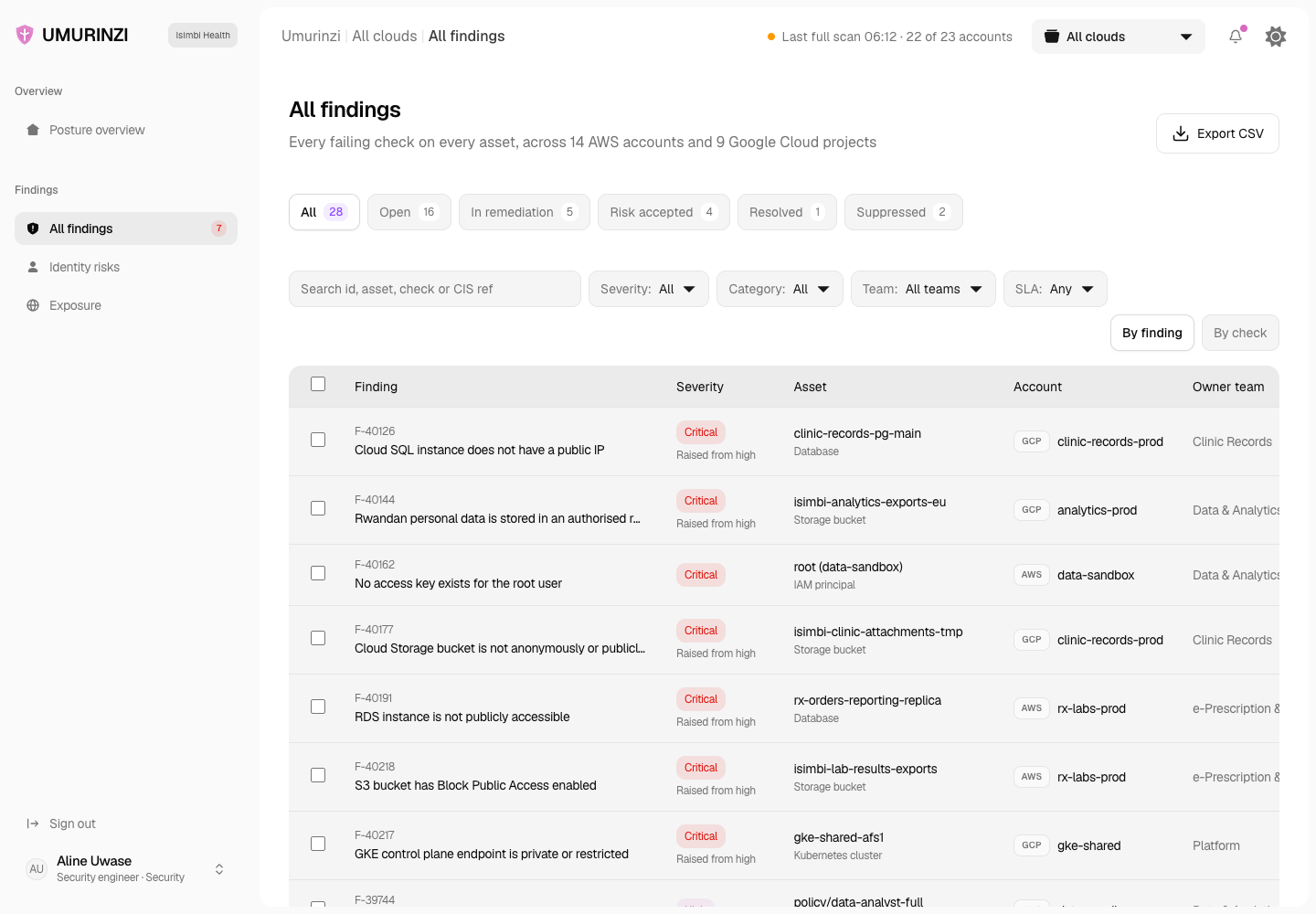Viewport: 1316px width, 914px height.
Task: Open the Team filter dropdown
Action: [x=923, y=289]
